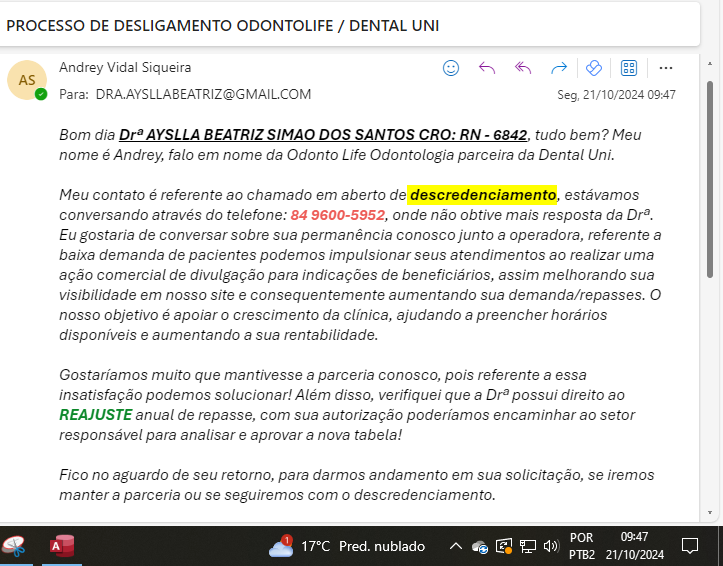Add an emoji reaction to the email
This screenshot has width=723, height=566.
click(x=450, y=68)
